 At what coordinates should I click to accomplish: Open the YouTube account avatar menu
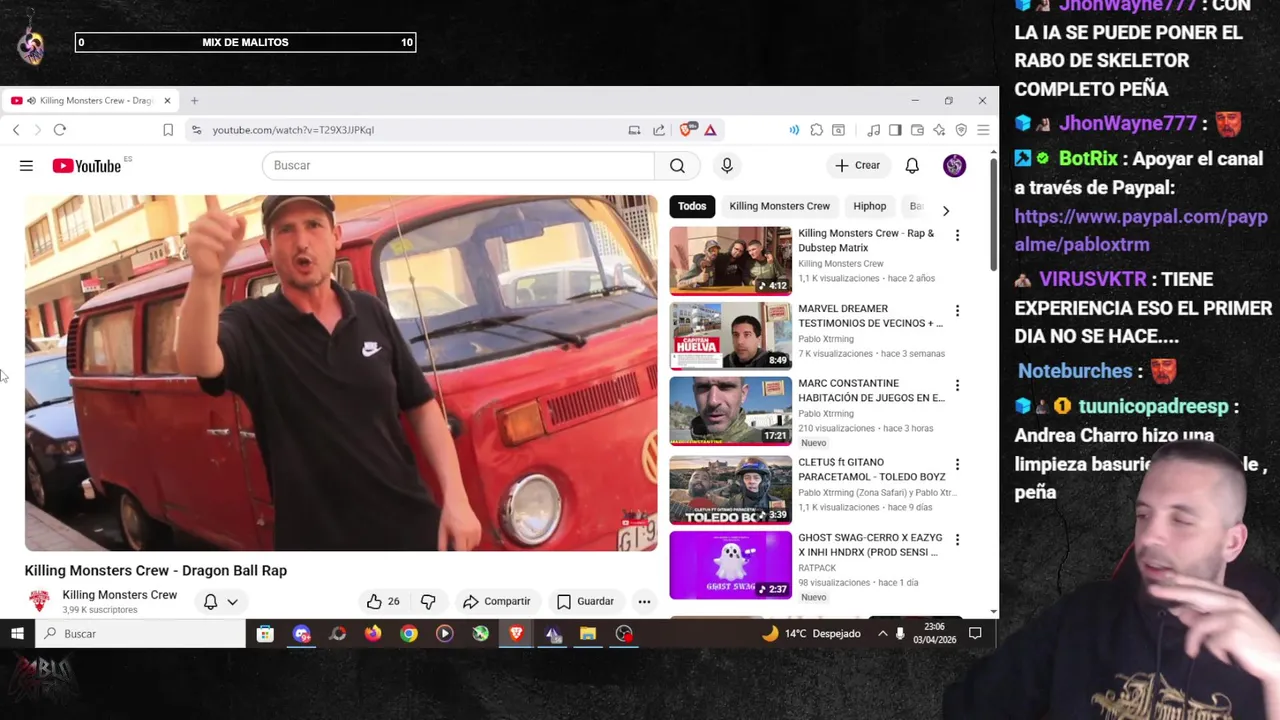955,166
